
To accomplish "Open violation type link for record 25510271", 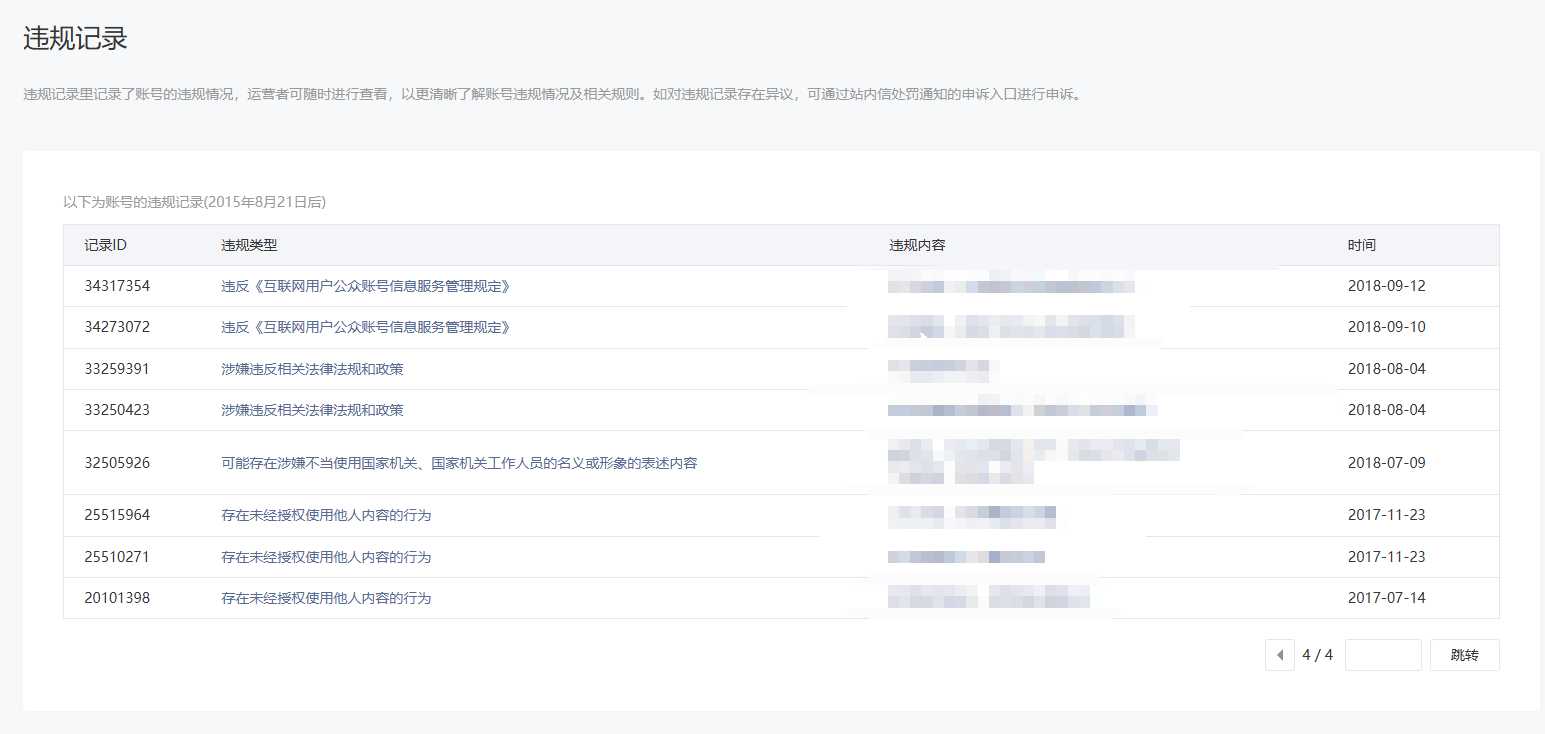I will coord(326,557).
